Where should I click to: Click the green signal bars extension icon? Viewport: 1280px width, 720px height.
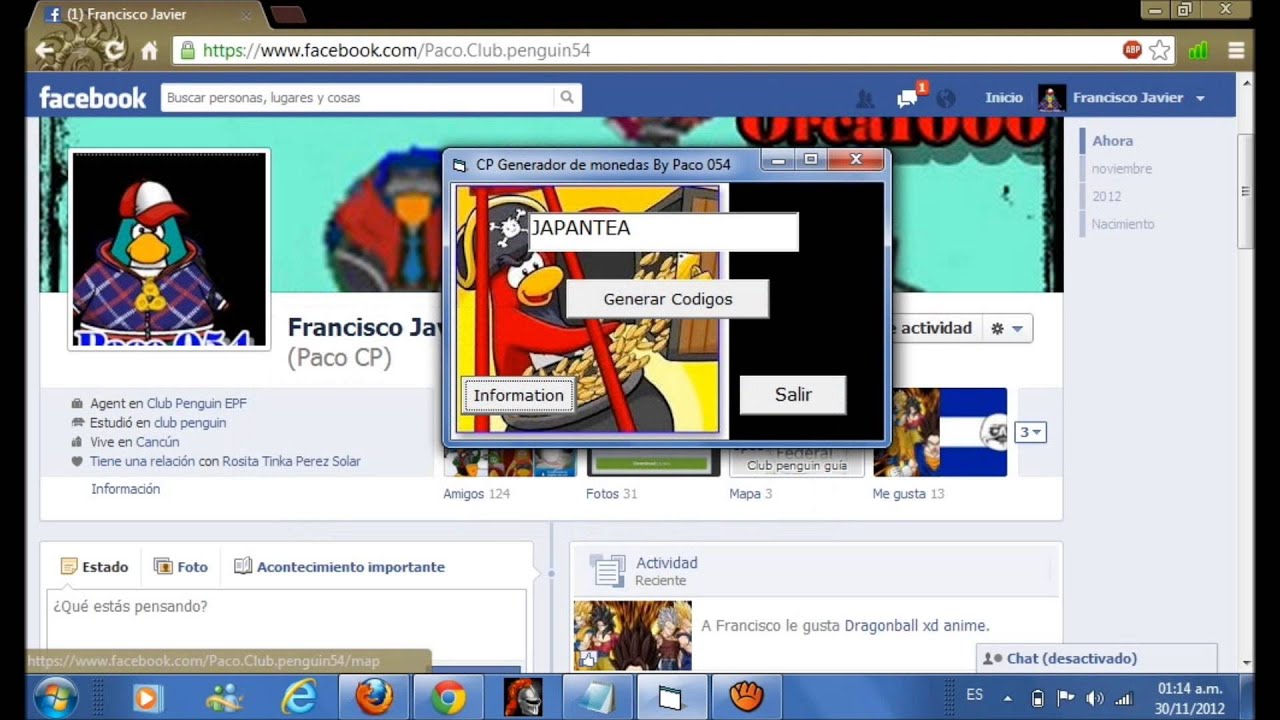(1198, 50)
